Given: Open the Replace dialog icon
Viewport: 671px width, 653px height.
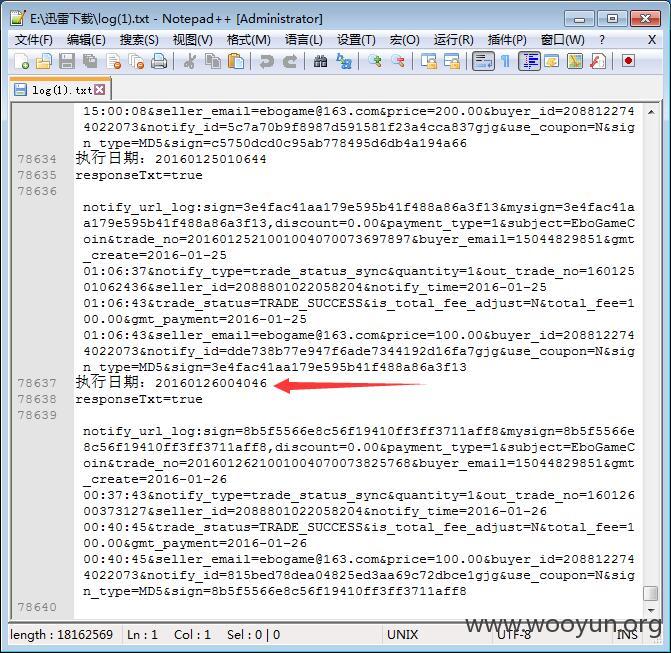Looking at the screenshot, I should click(344, 62).
